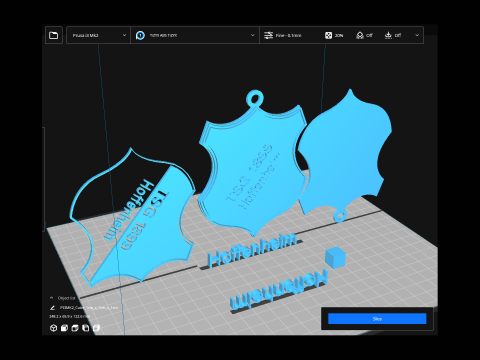This screenshot has width=480, height=360.
Task: Click the extruder 1 material icon
Action: (140, 35)
